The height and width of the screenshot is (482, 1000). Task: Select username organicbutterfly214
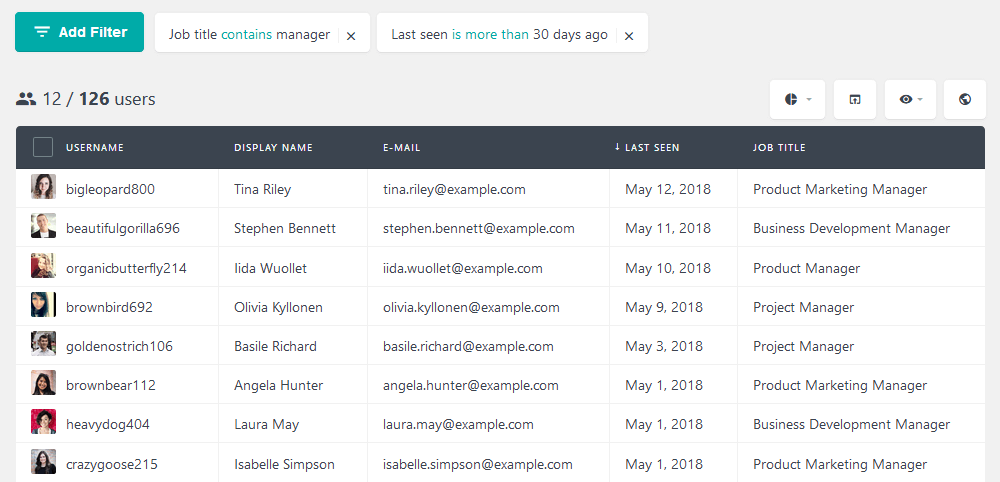tap(126, 268)
